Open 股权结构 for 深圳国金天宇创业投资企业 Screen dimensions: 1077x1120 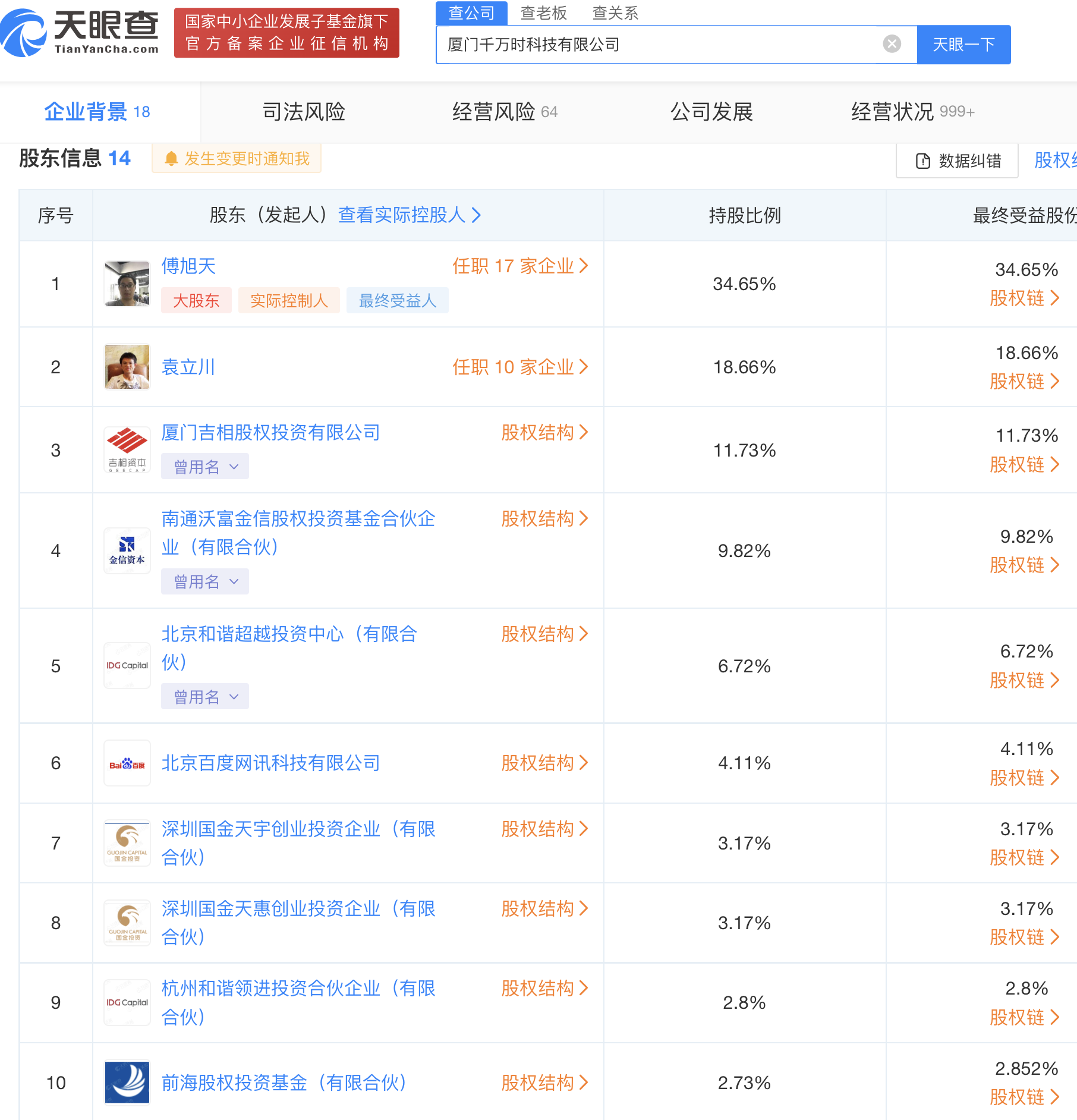tap(545, 829)
